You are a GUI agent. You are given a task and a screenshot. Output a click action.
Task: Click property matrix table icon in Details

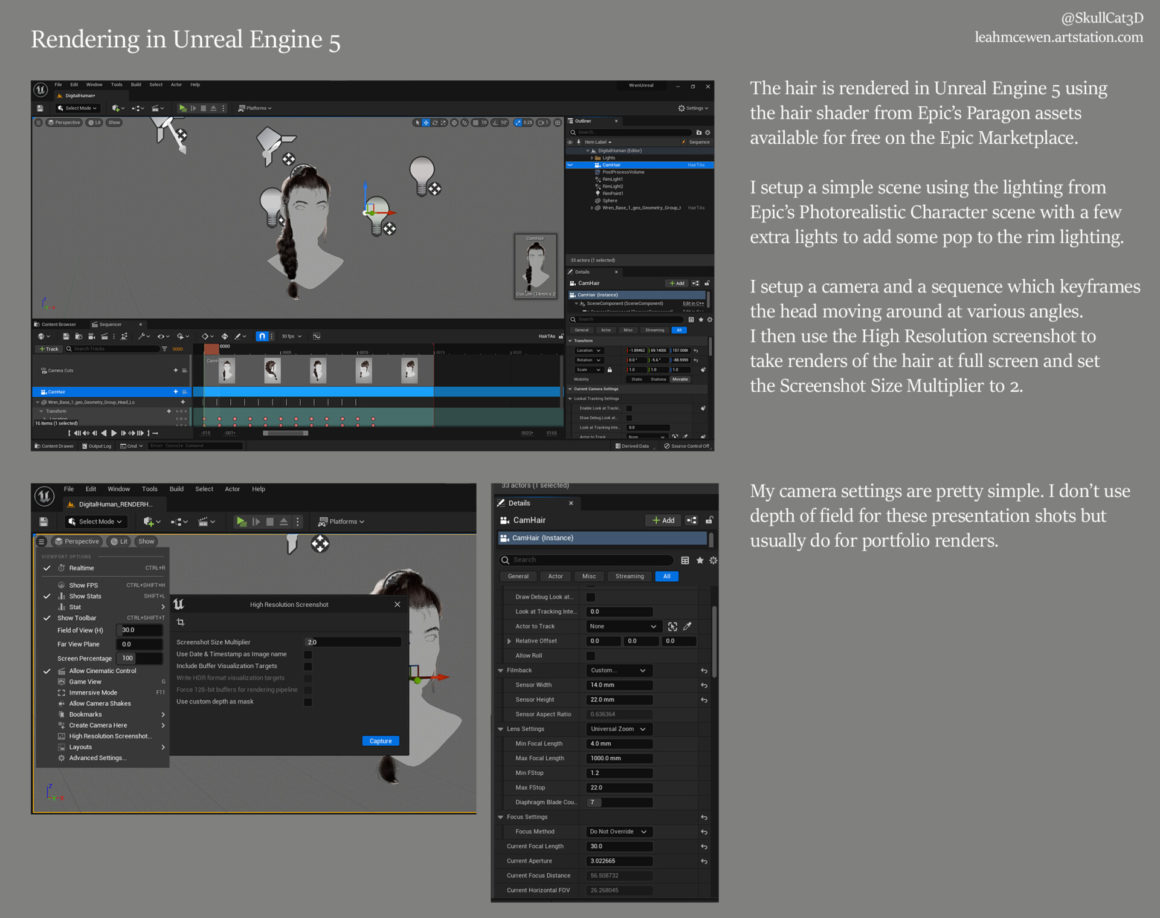[685, 560]
